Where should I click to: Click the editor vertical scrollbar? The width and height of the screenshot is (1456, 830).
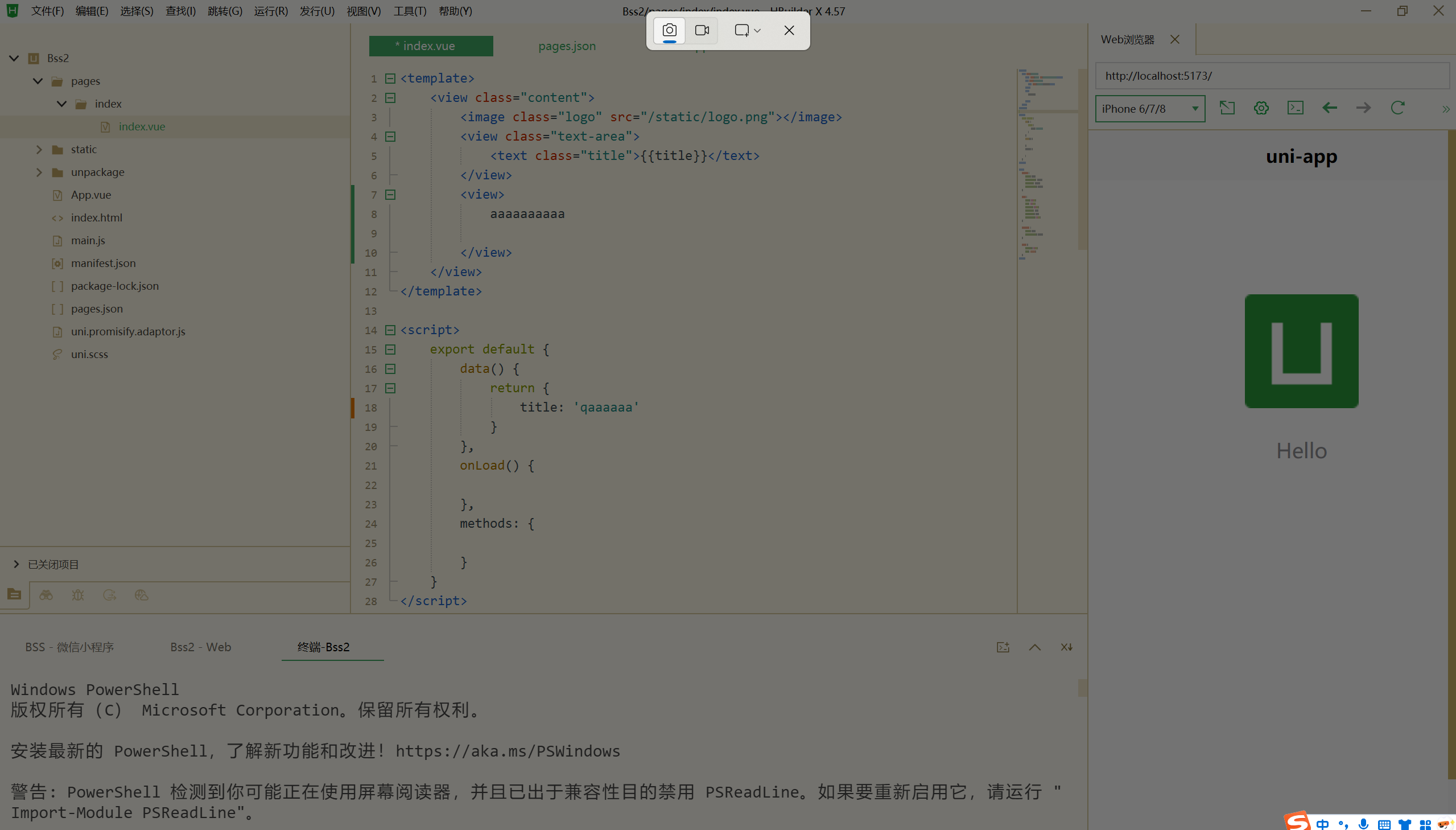coord(1082,159)
